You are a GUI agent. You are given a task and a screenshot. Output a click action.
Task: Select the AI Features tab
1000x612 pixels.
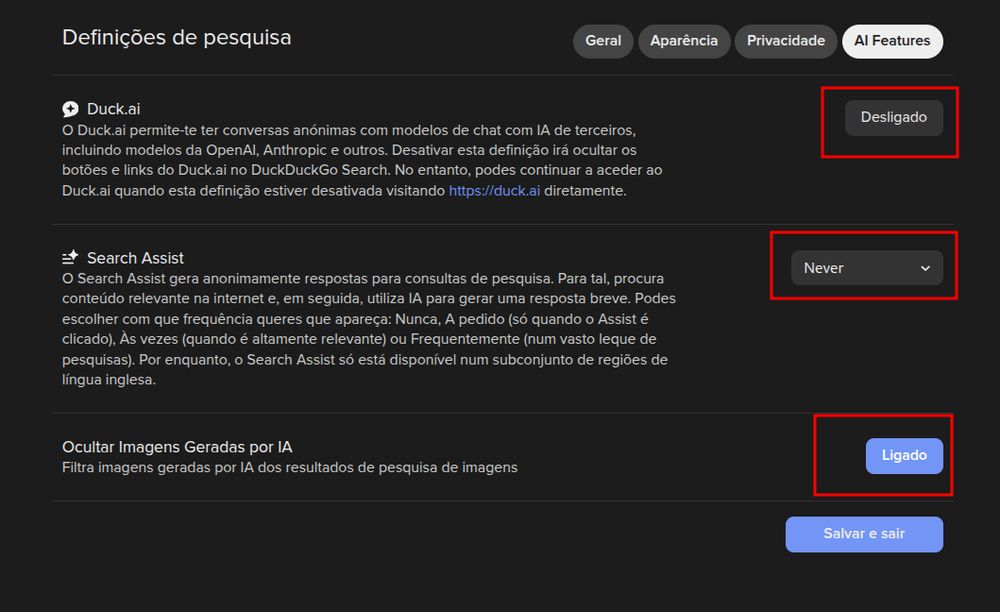(x=892, y=41)
